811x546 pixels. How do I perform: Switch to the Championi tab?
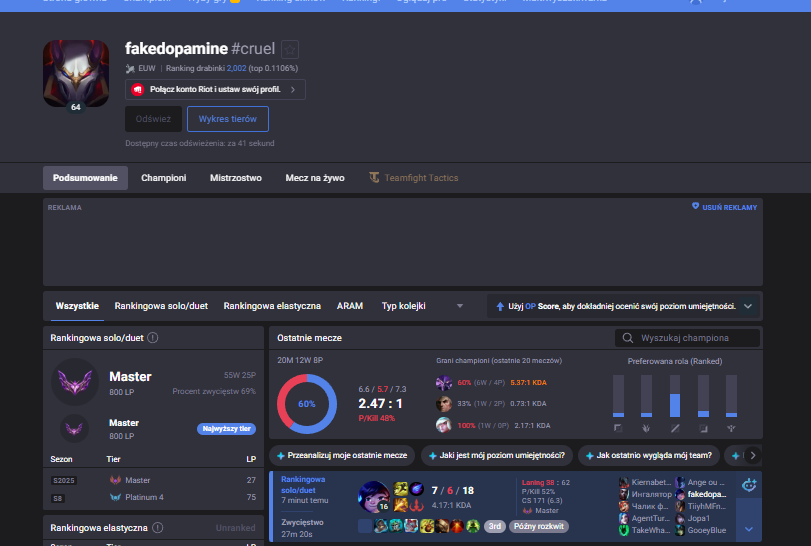coord(163,178)
